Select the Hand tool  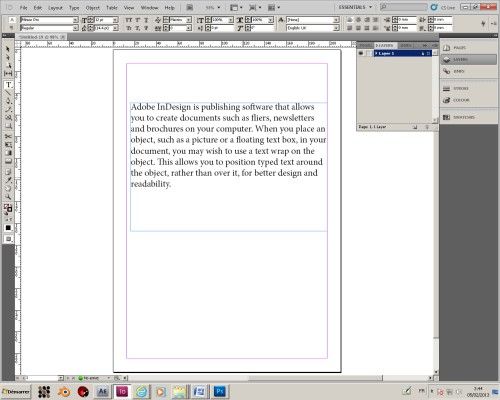click(8, 188)
